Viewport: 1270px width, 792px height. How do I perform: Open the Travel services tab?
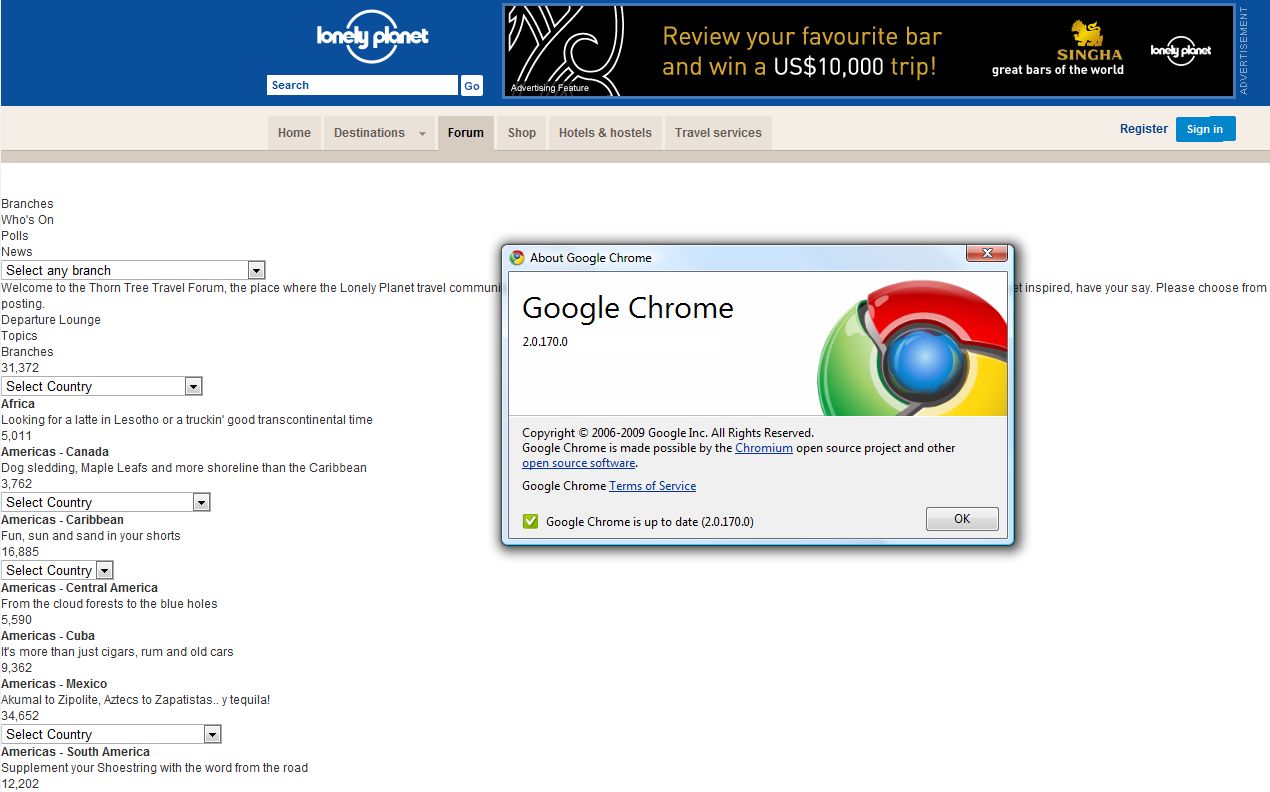pyautogui.click(x=718, y=133)
